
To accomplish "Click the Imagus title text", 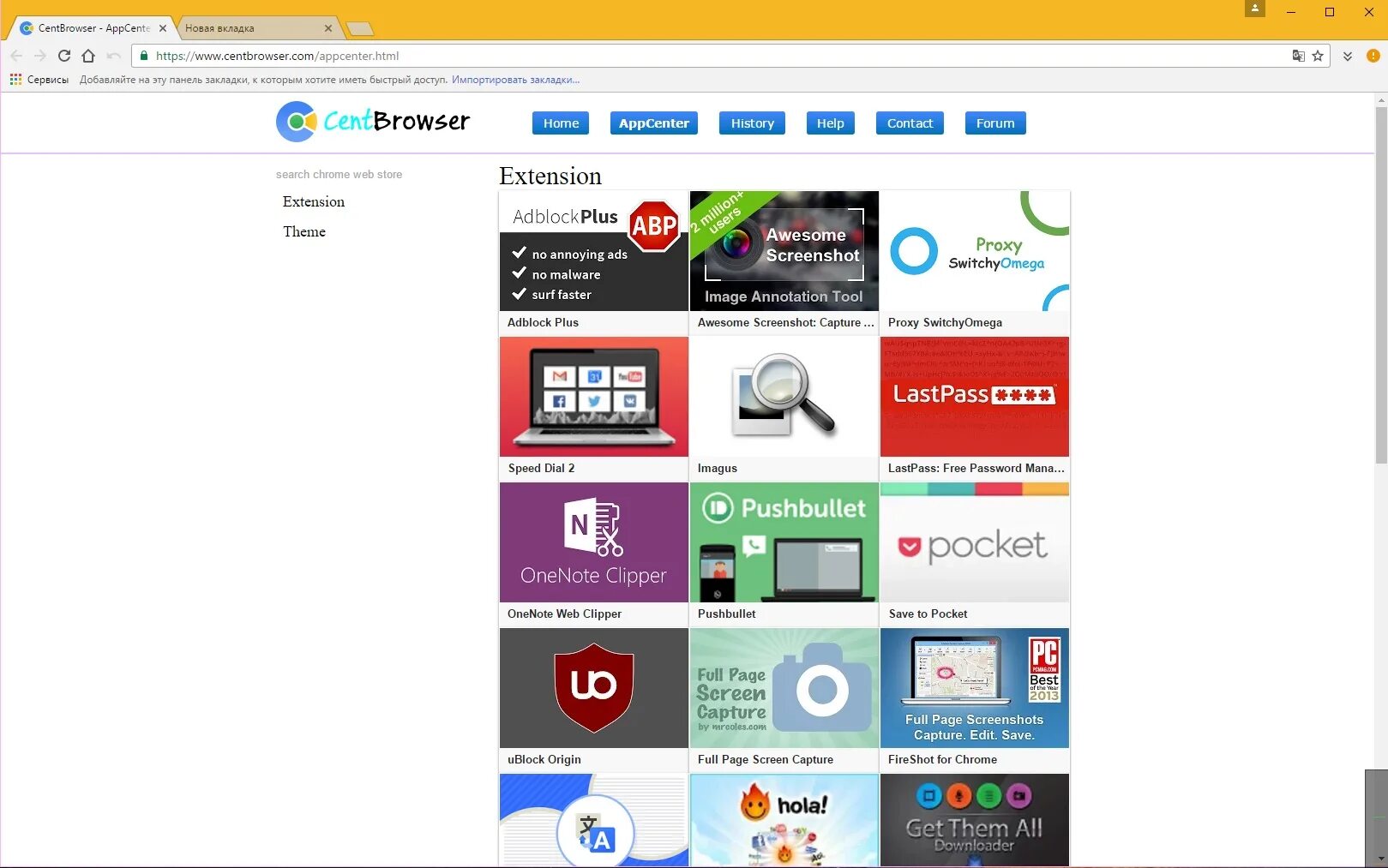I will click(x=717, y=468).
